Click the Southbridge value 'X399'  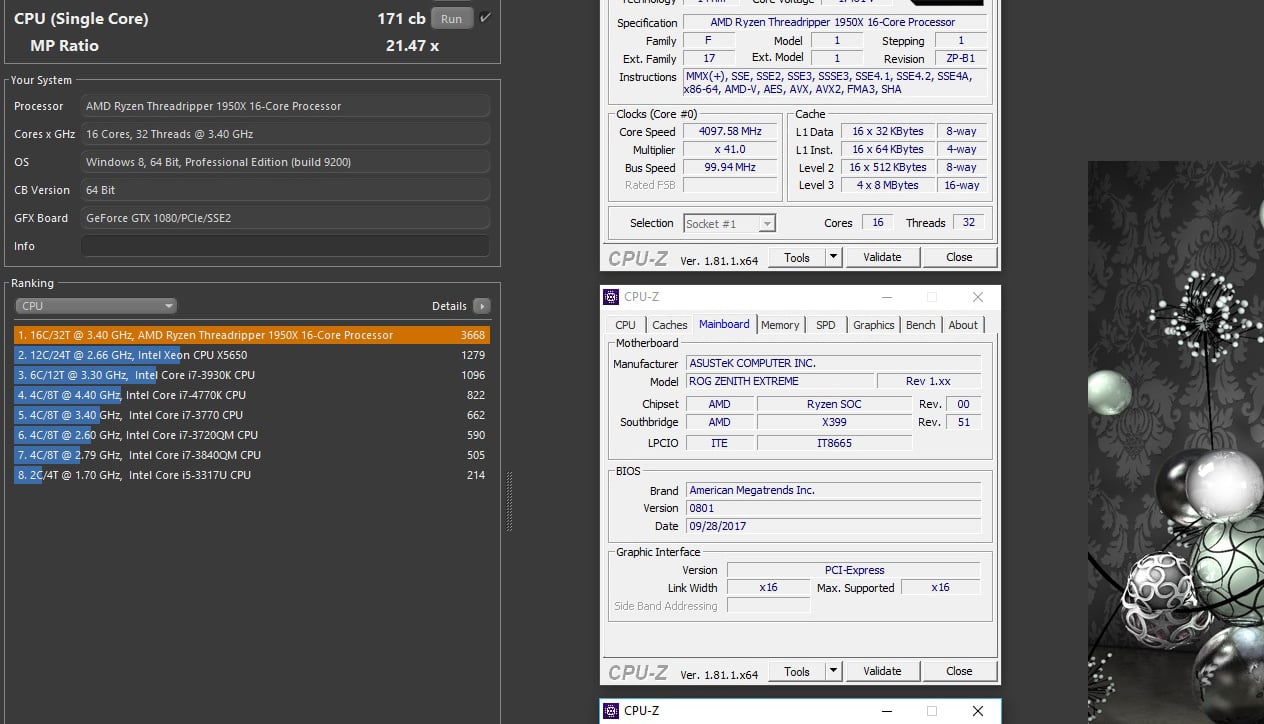pos(834,423)
